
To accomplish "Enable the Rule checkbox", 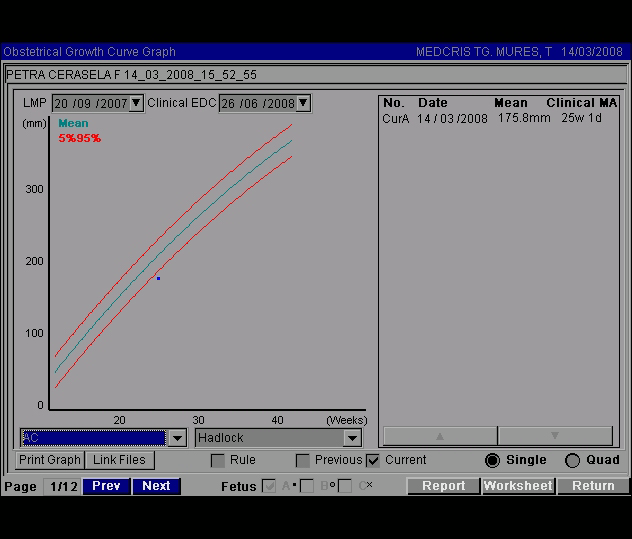I will (x=218, y=461).
